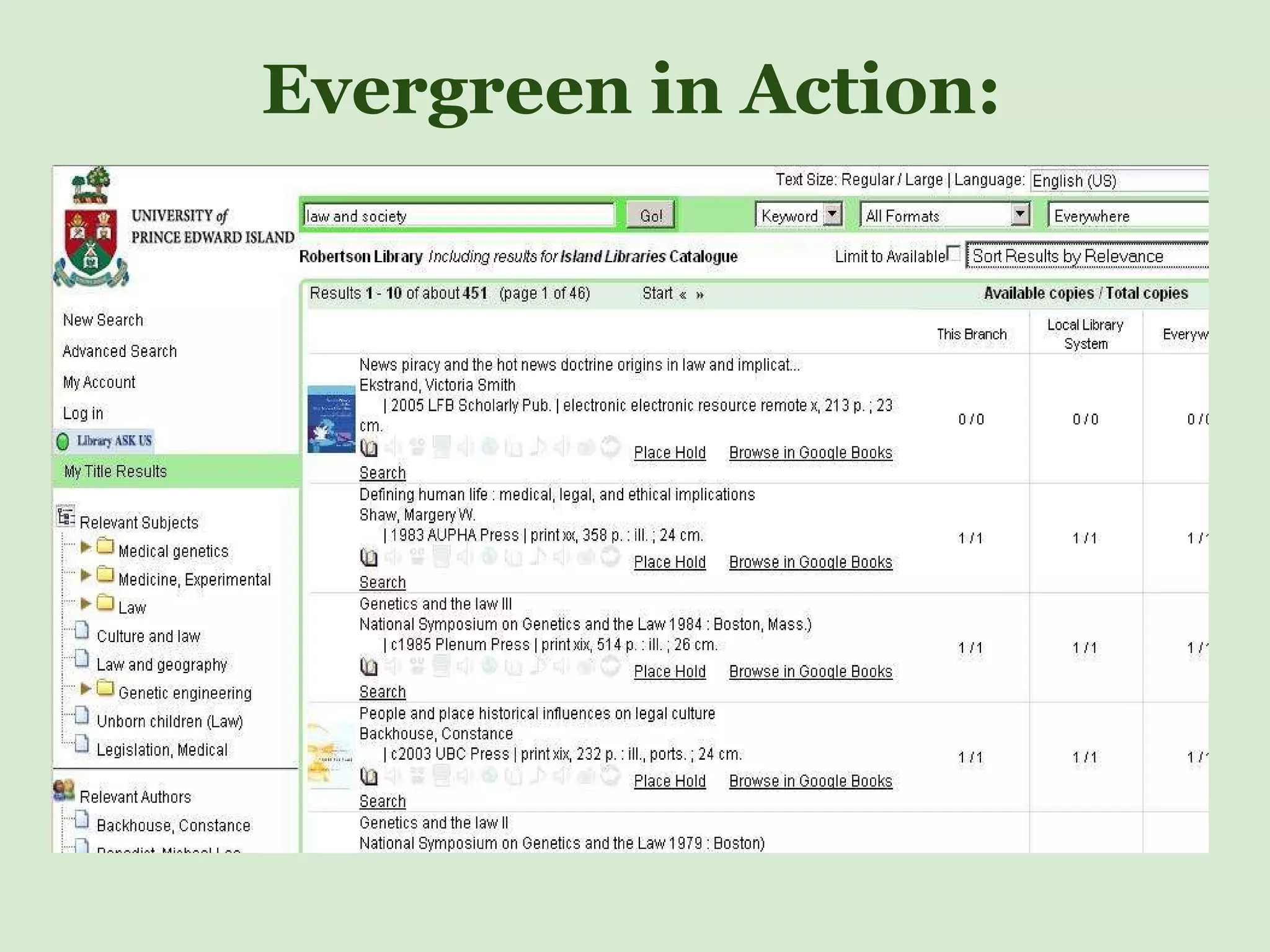Click the University of Prince Edward Island crest logo

tap(91, 228)
